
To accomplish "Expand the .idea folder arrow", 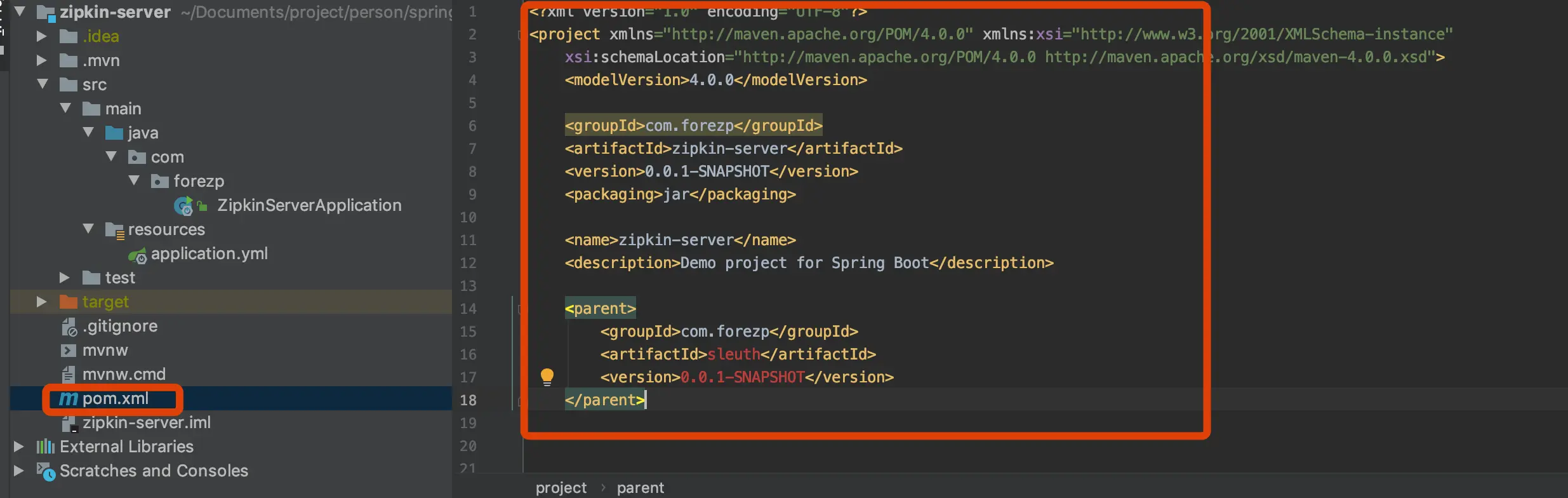I will (42, 36).
